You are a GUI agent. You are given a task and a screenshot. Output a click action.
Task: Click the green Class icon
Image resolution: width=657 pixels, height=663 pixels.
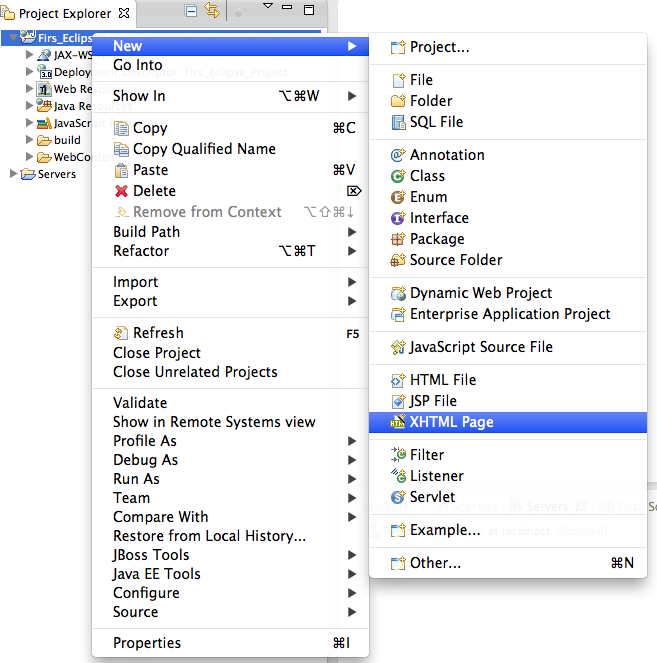[398, 176]
